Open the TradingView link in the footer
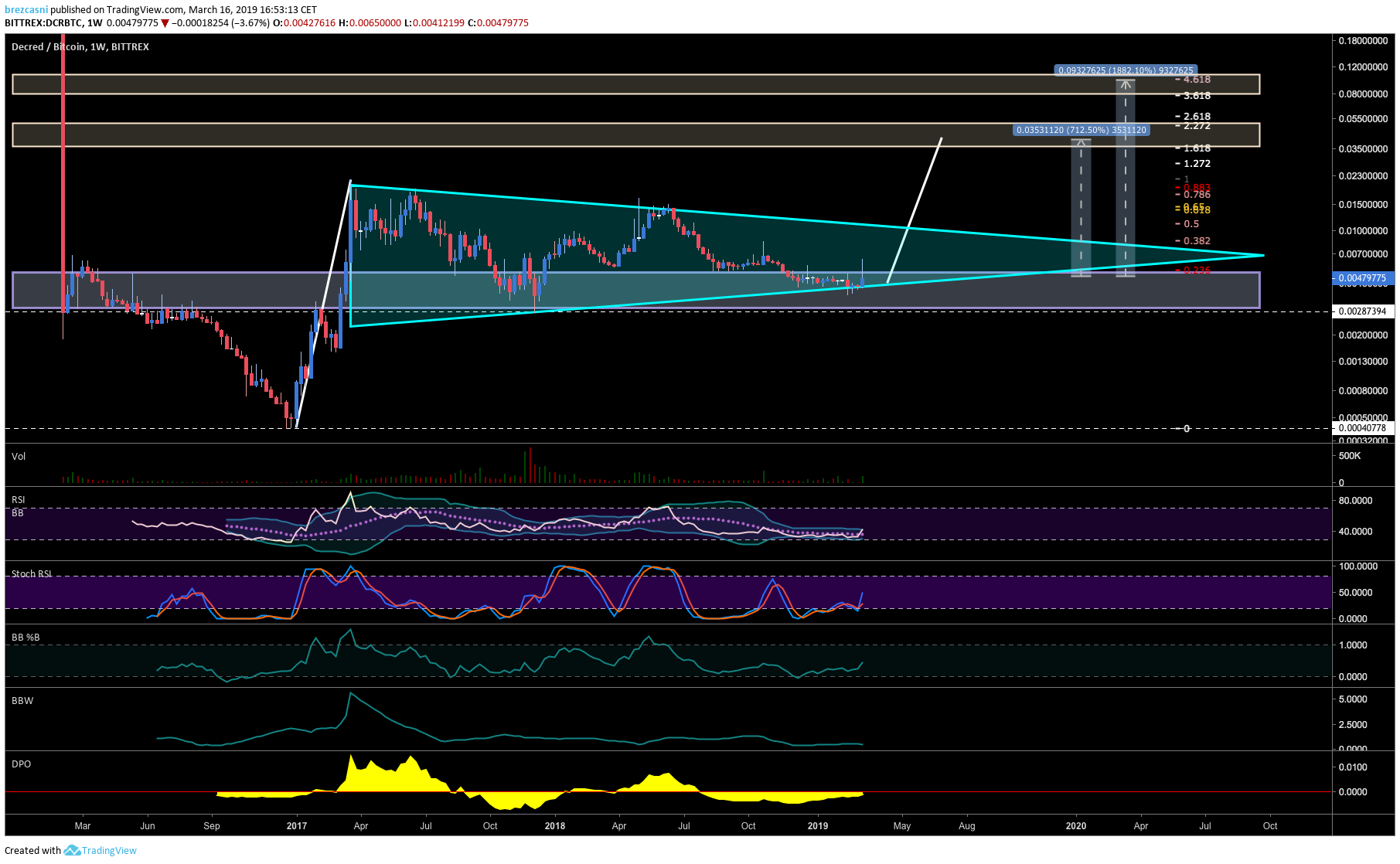 (x=109, y=850)
